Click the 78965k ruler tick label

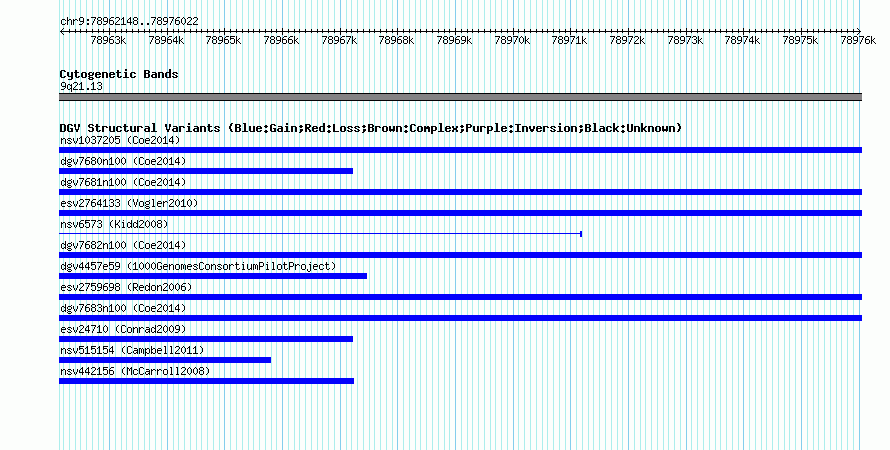tap(224, 40)
